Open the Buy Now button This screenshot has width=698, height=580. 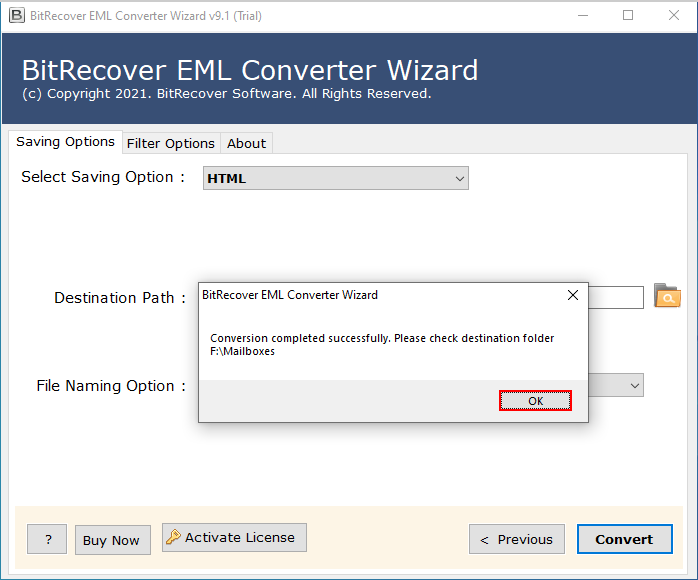tap(113, 540)
